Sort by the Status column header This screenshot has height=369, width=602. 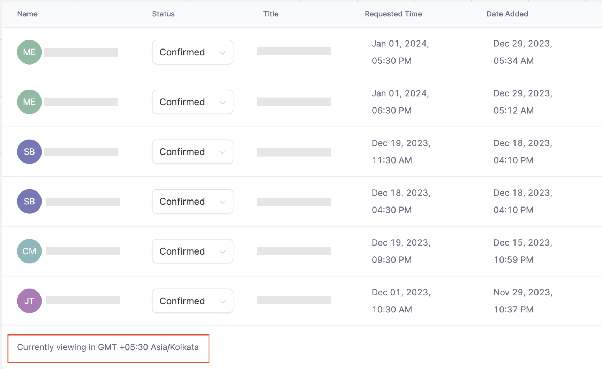click(x=163, y=14)
